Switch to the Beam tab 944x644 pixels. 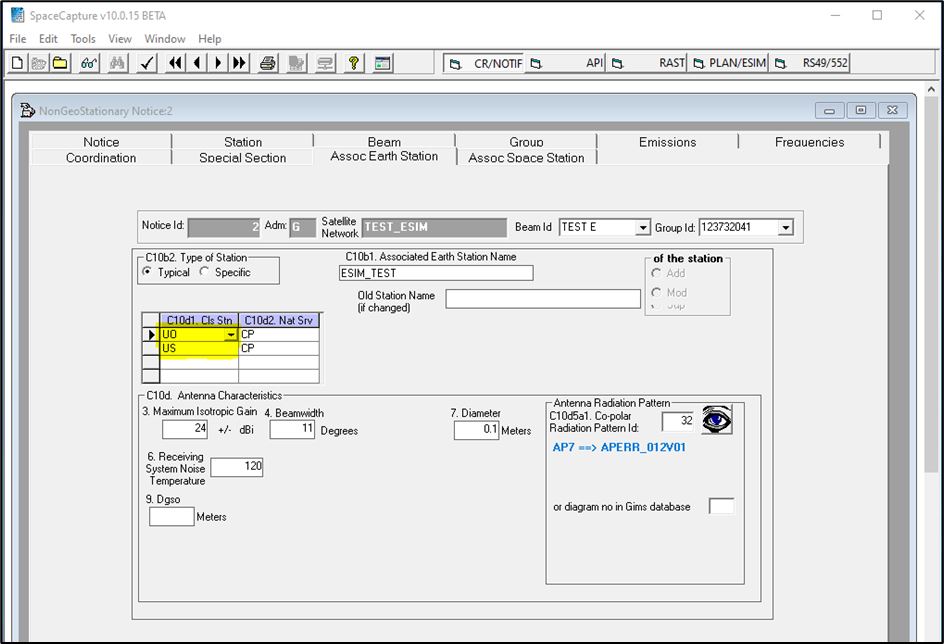click(x=384, y=142)
